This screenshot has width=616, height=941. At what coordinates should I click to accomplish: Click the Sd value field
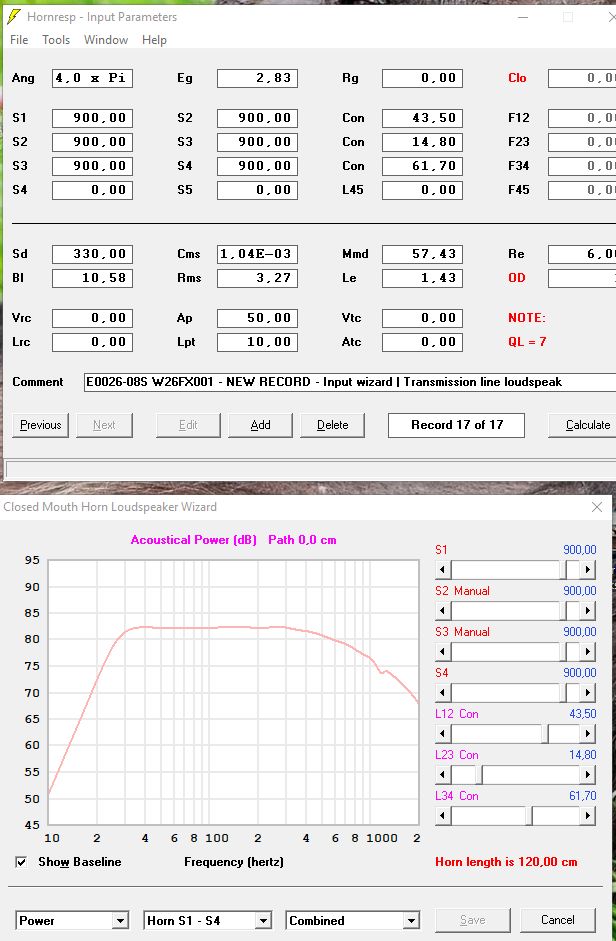[92, 254]
